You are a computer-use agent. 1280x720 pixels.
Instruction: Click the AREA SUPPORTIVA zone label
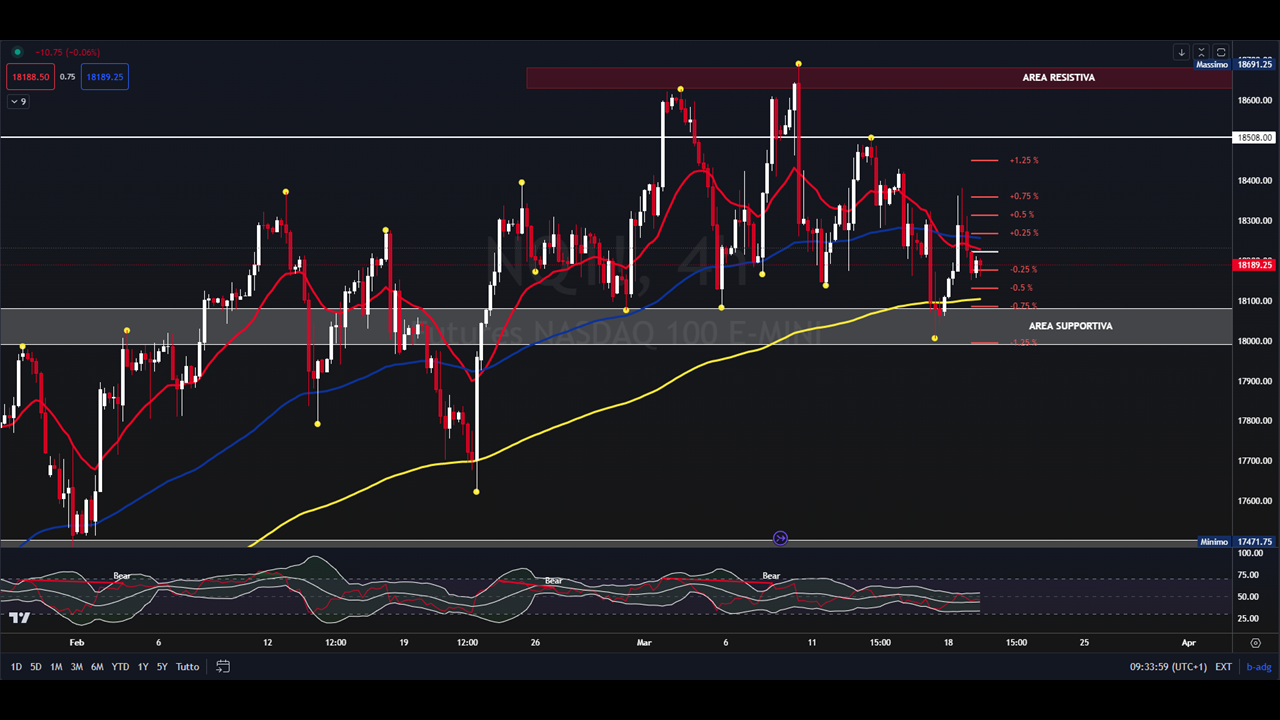[1070, 326]
